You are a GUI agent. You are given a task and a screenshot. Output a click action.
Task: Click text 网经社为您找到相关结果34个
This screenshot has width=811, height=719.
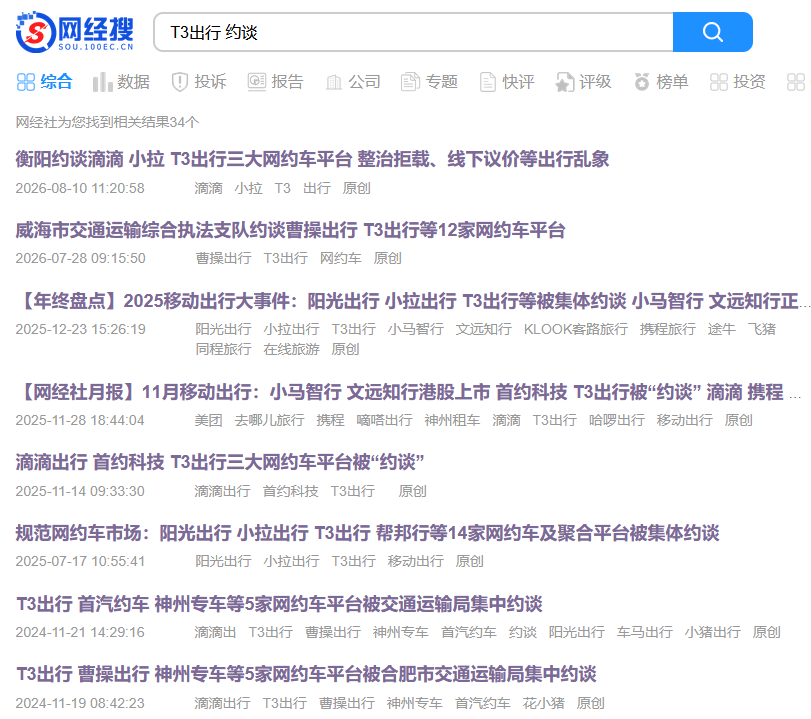107,122
